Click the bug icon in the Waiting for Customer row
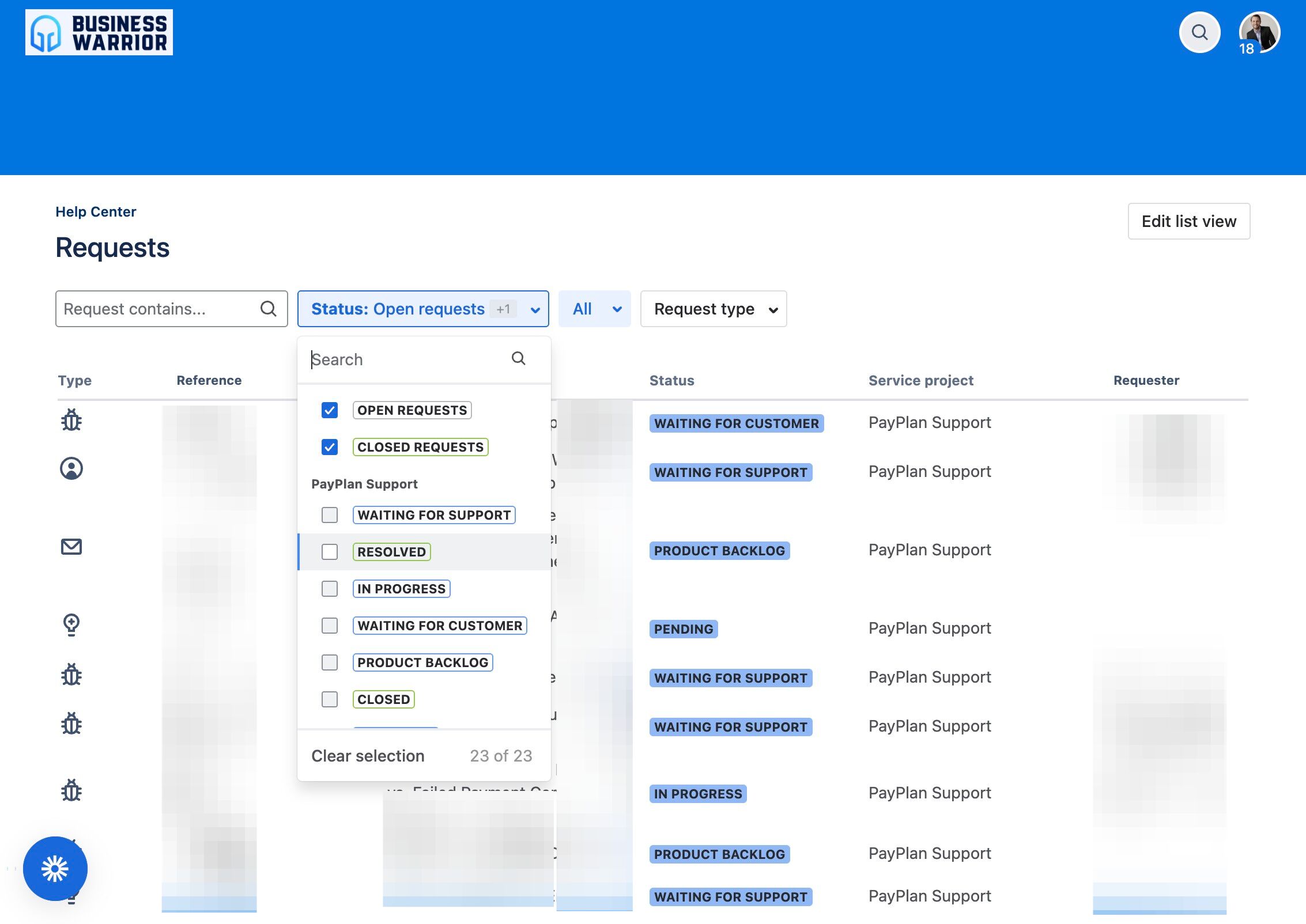The image size is (1306, 924). tap(71, 421)
